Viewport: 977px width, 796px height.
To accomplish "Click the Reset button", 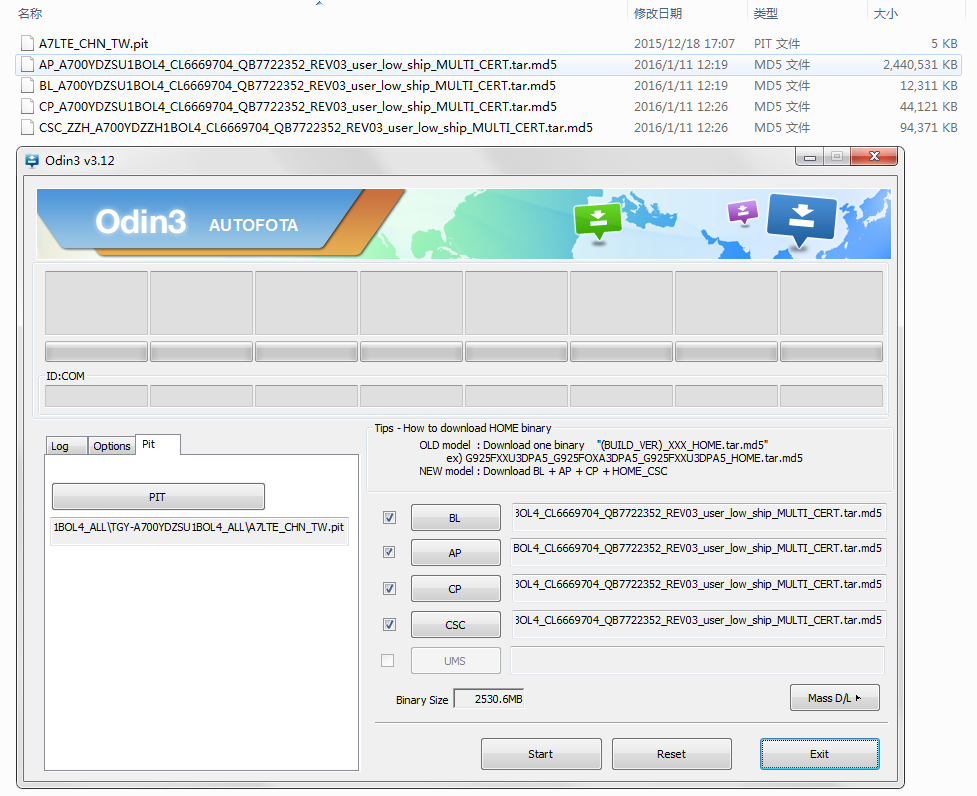I will [672, 754].
